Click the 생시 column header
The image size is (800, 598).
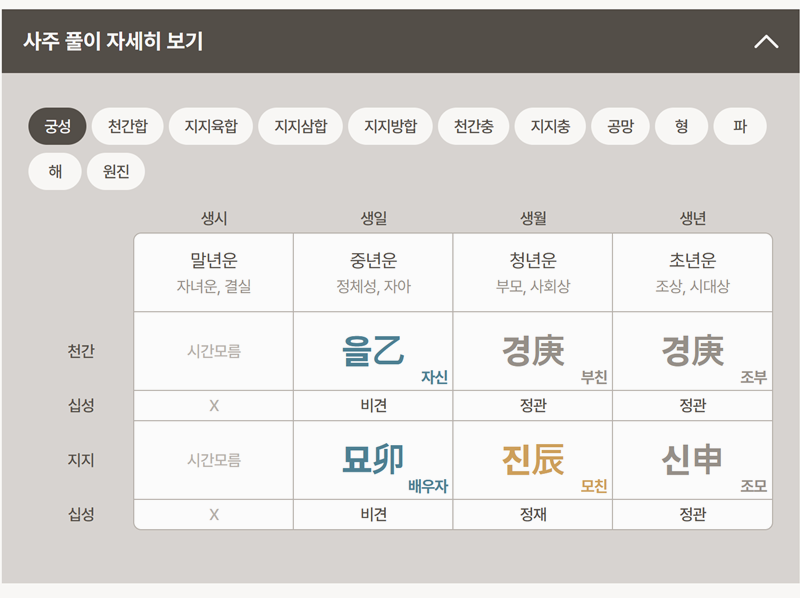click(x=214, y=218)
